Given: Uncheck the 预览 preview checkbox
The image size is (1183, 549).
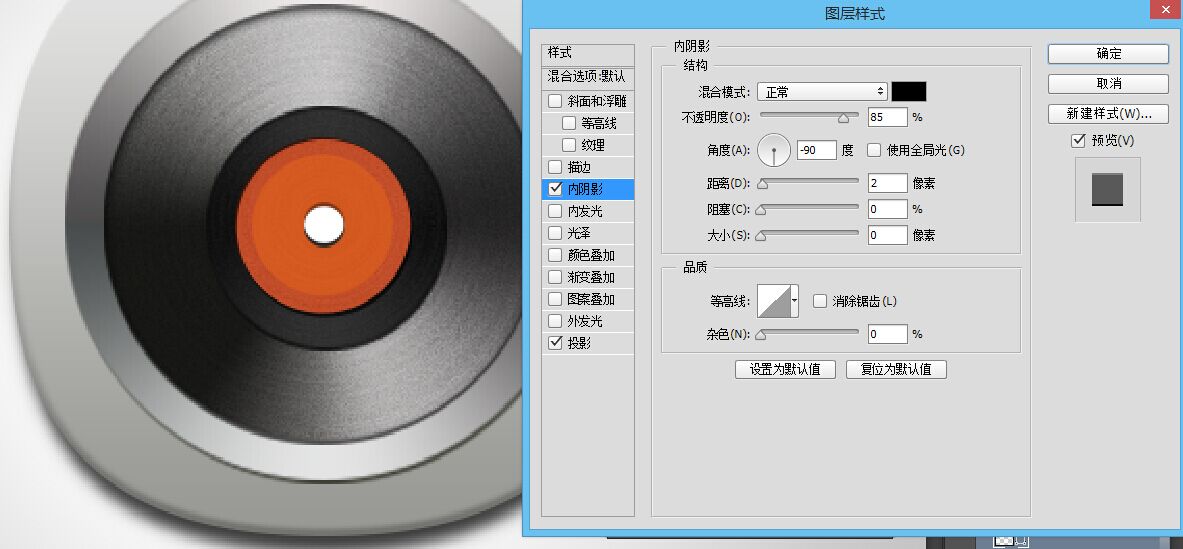Looking at the screenshot, I should (1078, 140).
